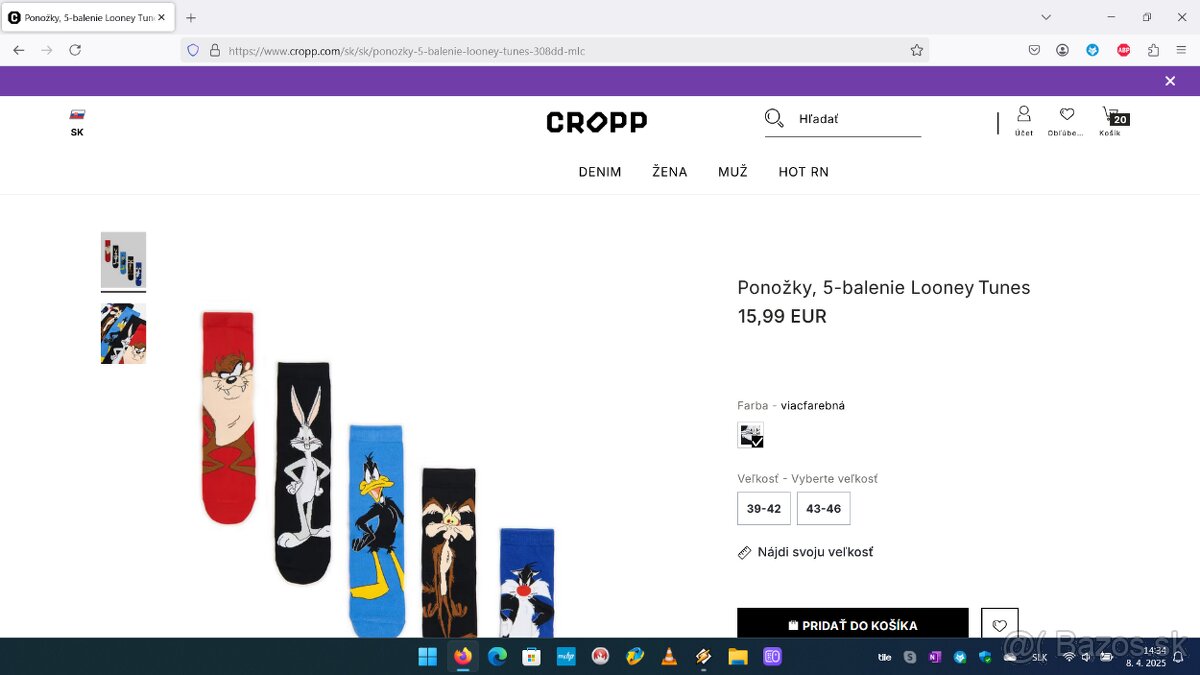The width and height of the screenshot is (1200, 675).
Task: Show the second product thumbnail image
Action: [x=123, y=333]
